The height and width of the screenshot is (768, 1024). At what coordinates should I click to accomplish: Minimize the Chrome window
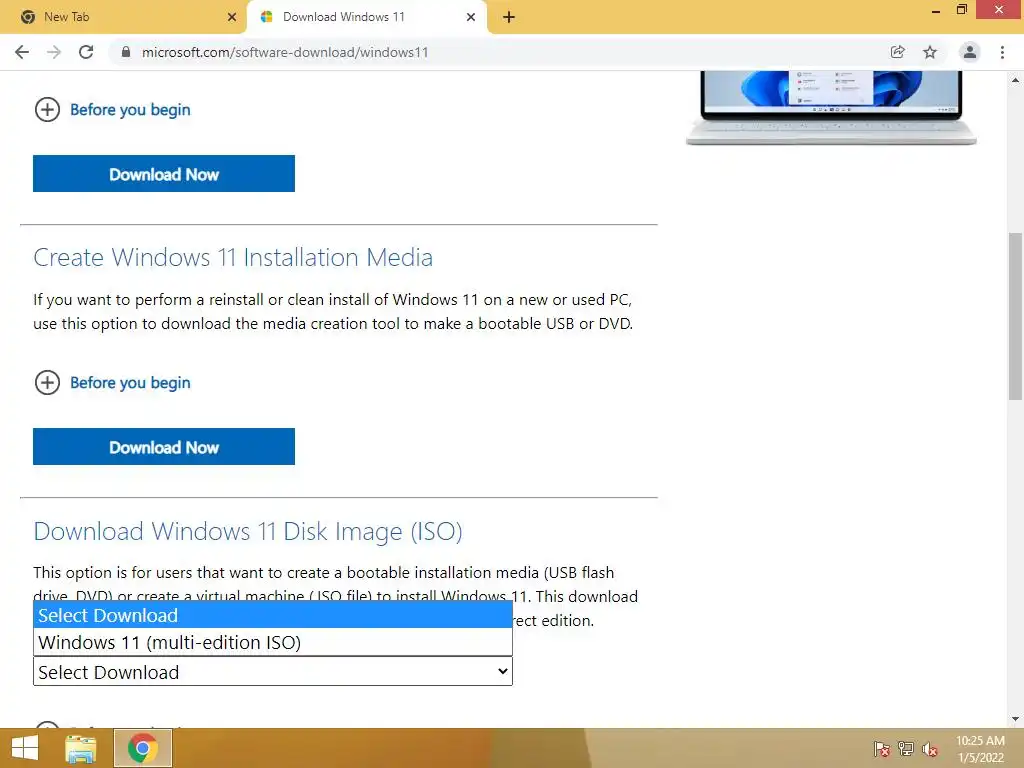click(936, 10)
